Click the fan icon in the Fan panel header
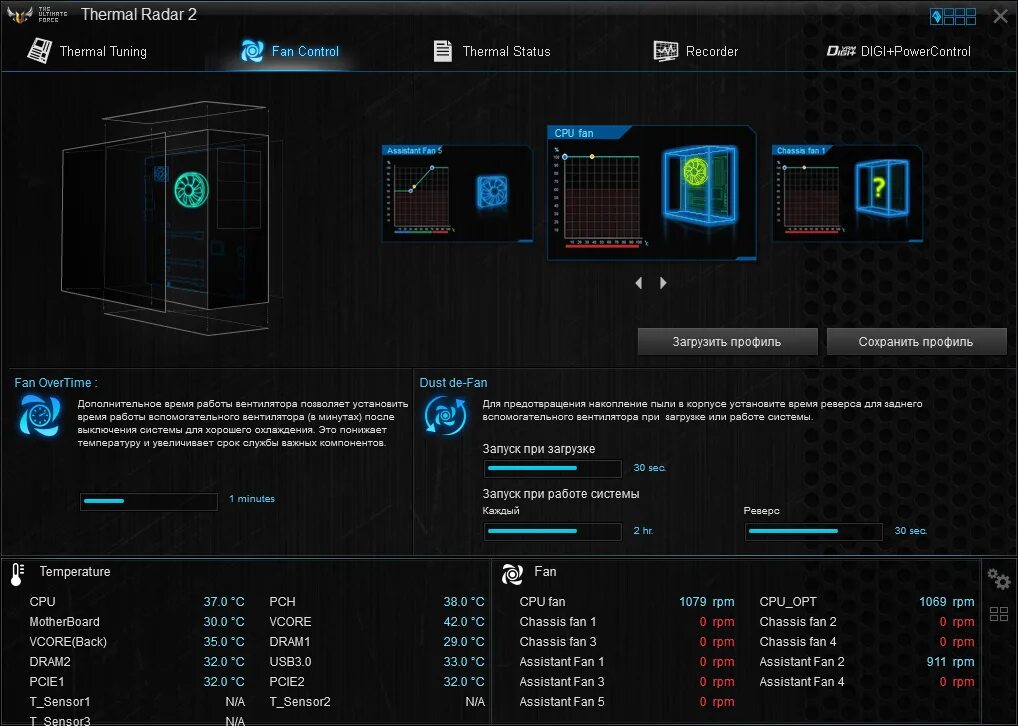 point(513,574)
